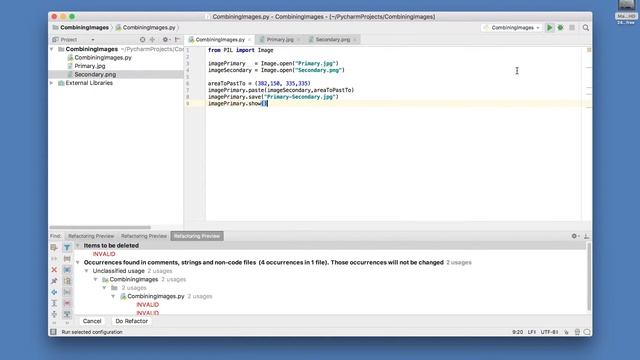Expand External Libraries node
The height and width of the screenshot is (360, 640).
click(52, 83)
